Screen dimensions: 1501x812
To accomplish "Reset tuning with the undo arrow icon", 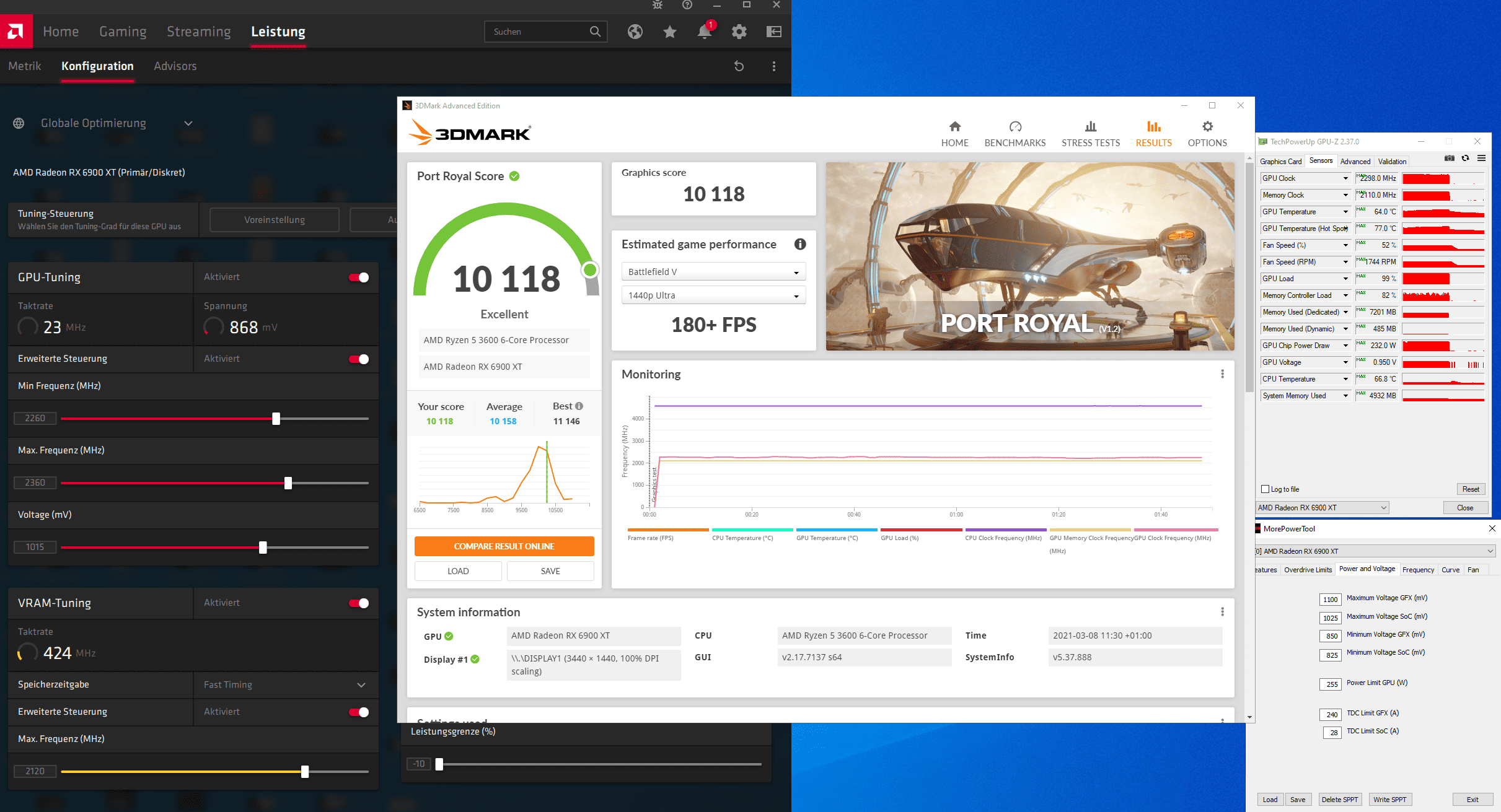I will click(x=739, y=66).
